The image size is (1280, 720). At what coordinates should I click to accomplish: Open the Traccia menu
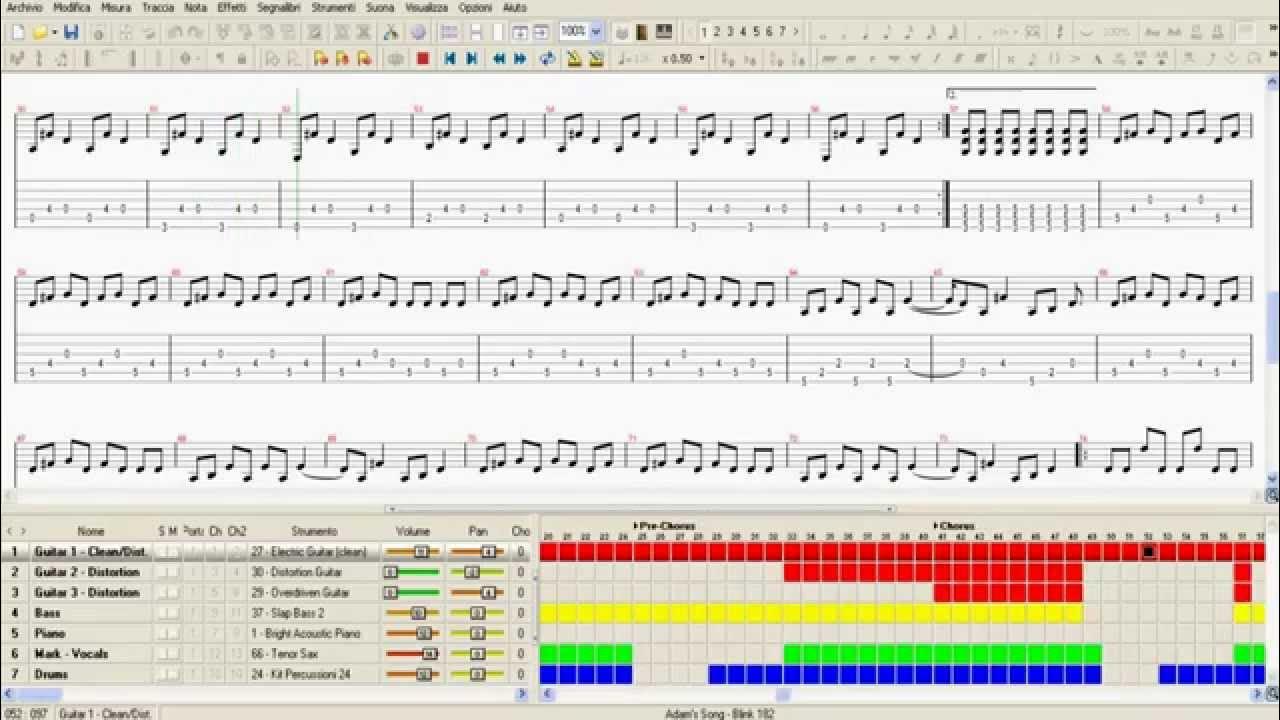[158, 7]
